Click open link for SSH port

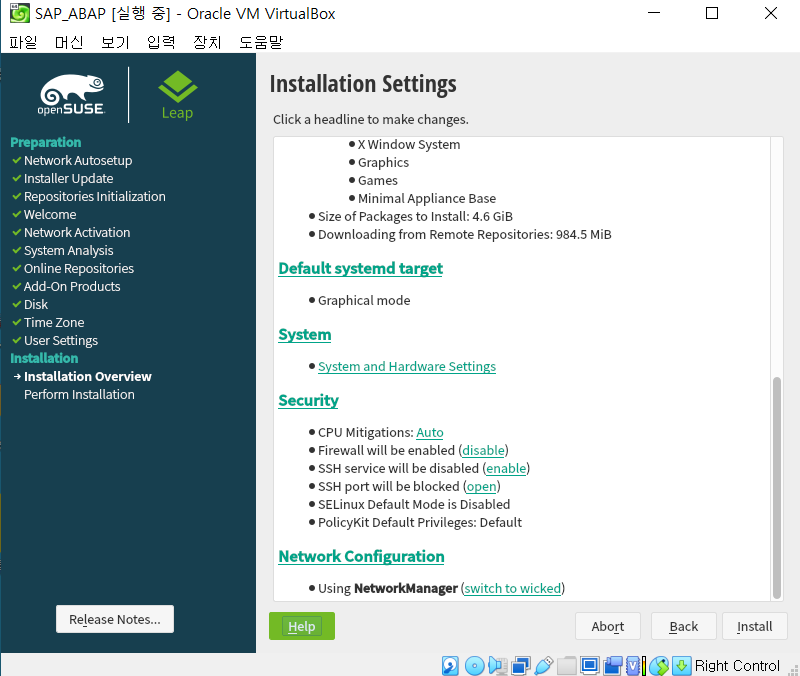click(482, 486)
